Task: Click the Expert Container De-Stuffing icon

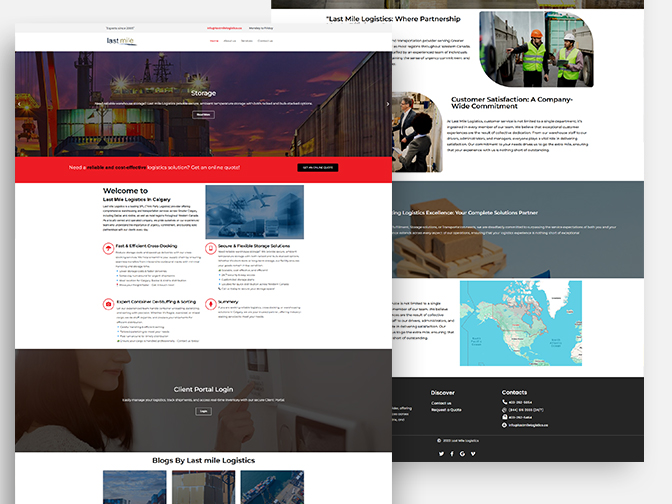Action: point(108,304)
